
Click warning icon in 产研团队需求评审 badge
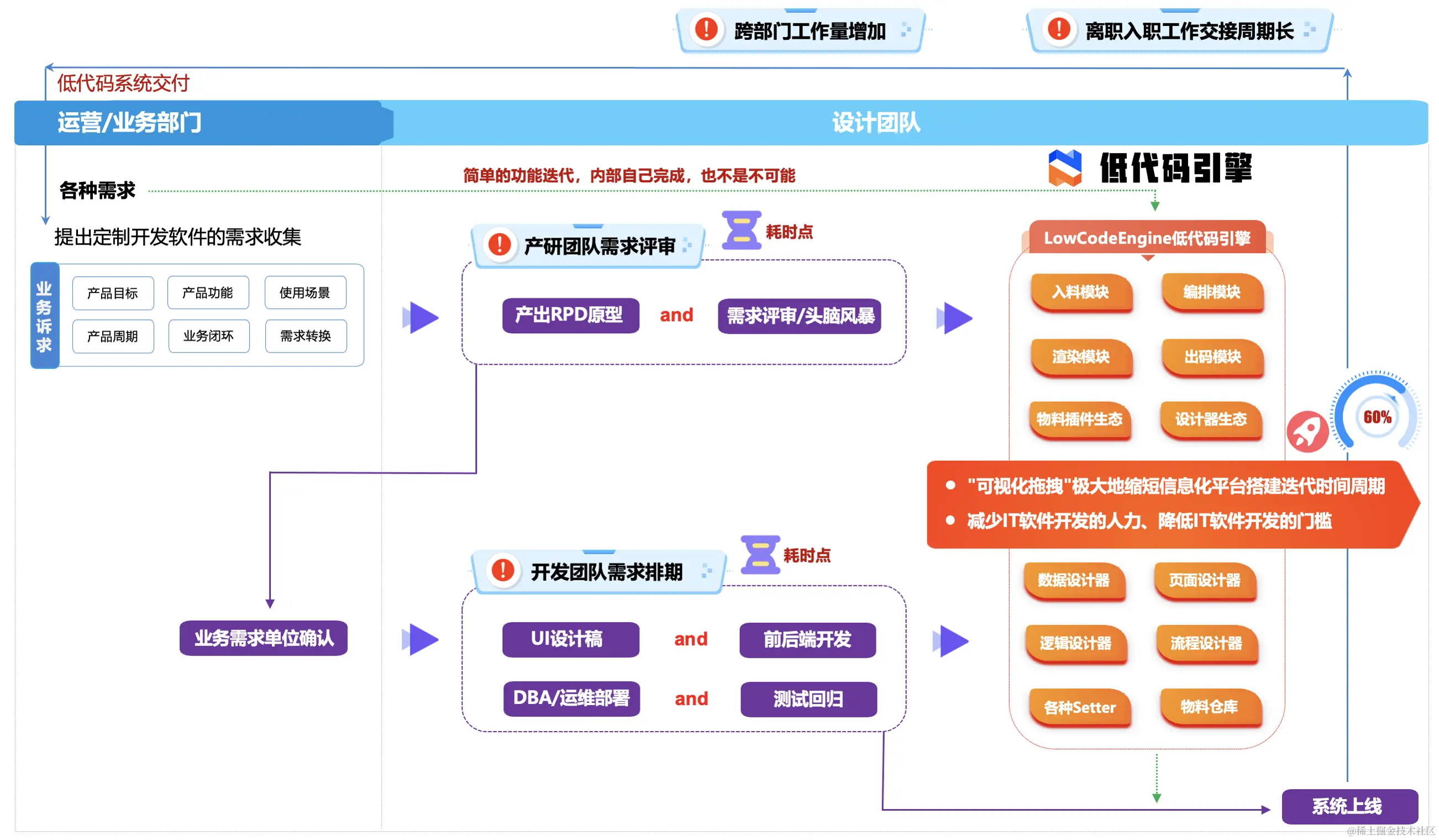[500, 245]
